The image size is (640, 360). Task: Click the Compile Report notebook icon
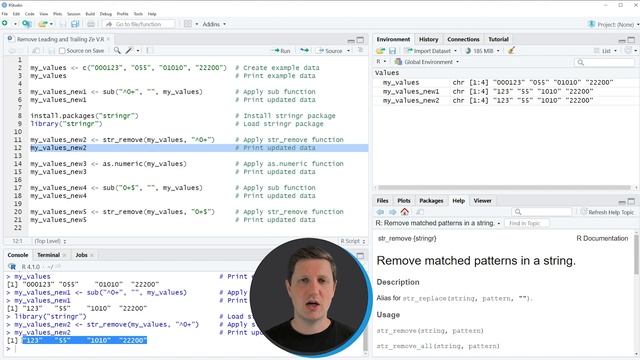pos(149,51)
